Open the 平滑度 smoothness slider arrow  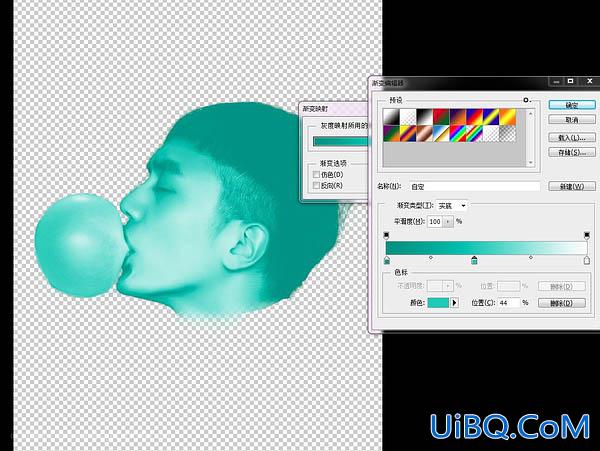click(448, 221)
